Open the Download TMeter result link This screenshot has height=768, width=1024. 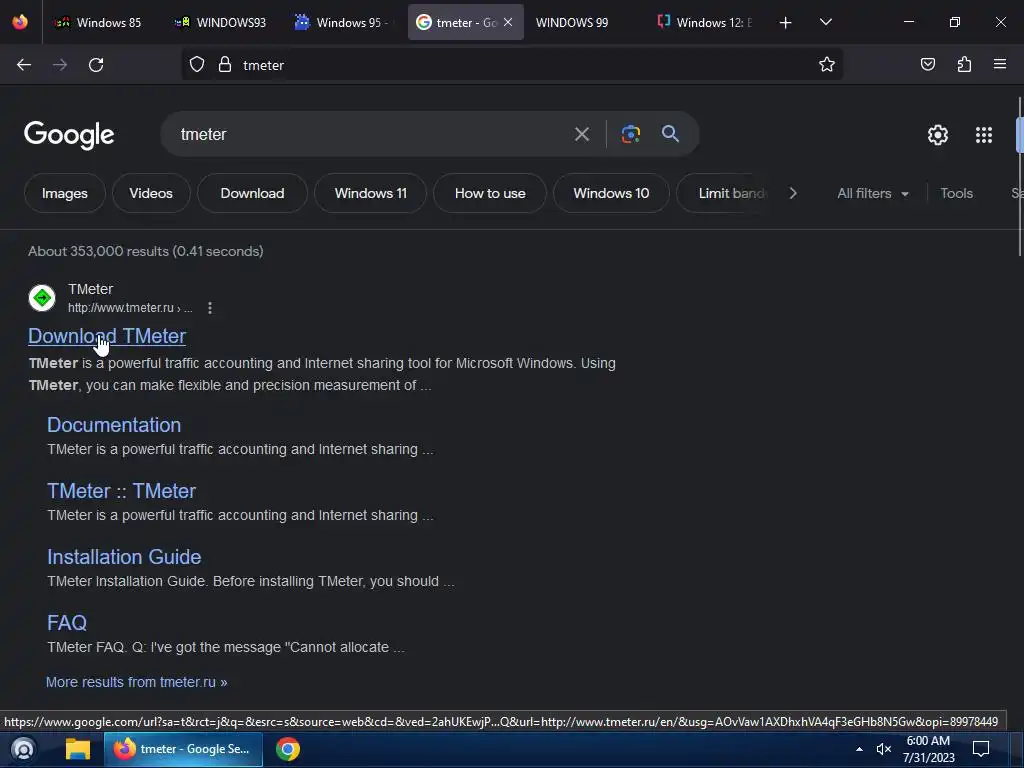point(107,336)
